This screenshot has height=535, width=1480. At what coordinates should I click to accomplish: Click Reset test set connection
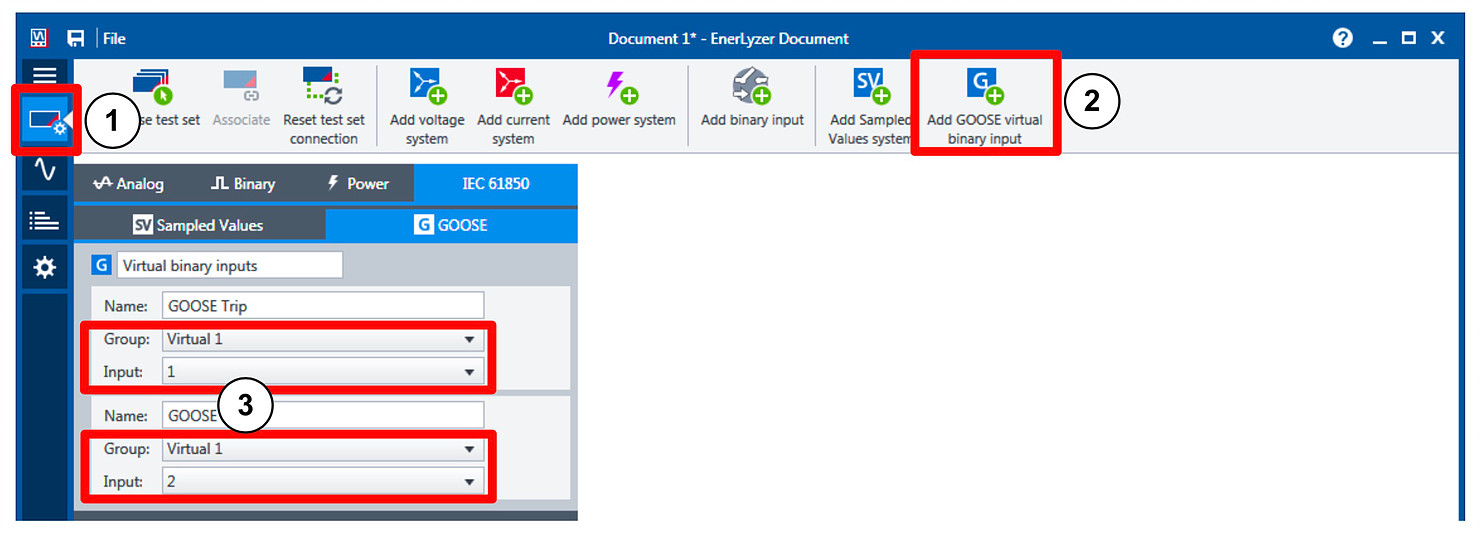pos(323,107)
